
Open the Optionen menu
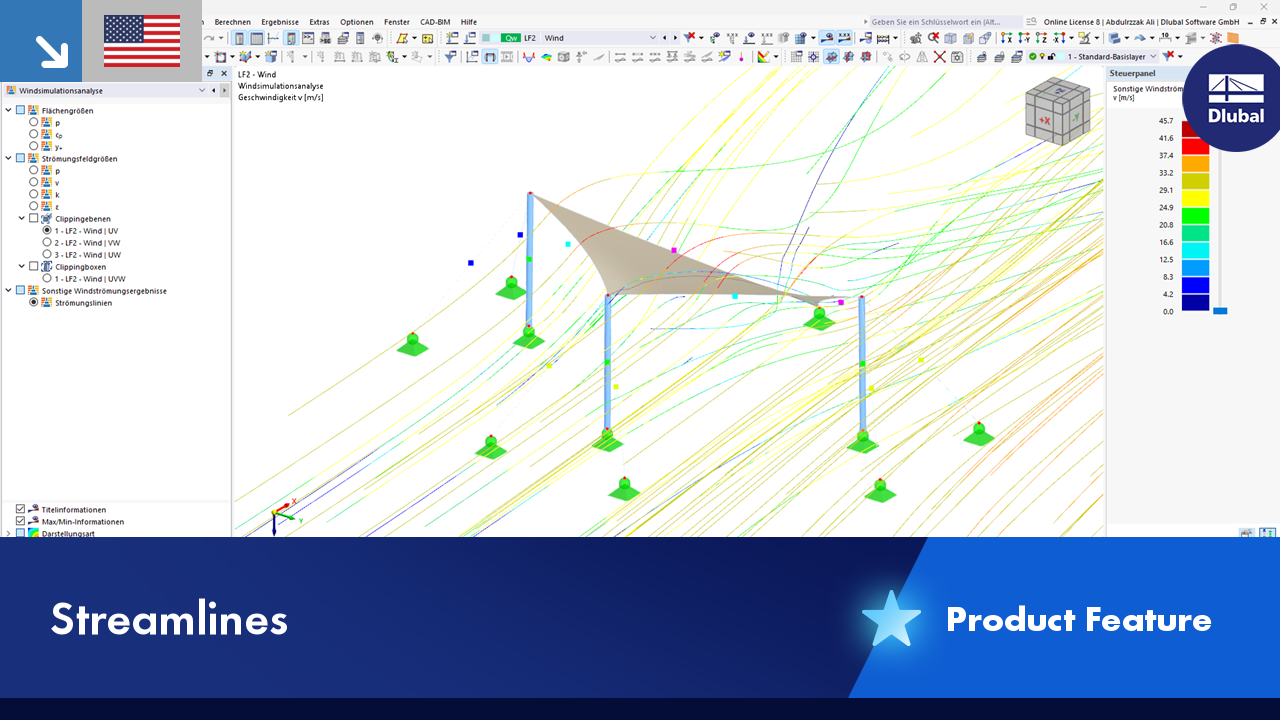click(x=357, y=22)
